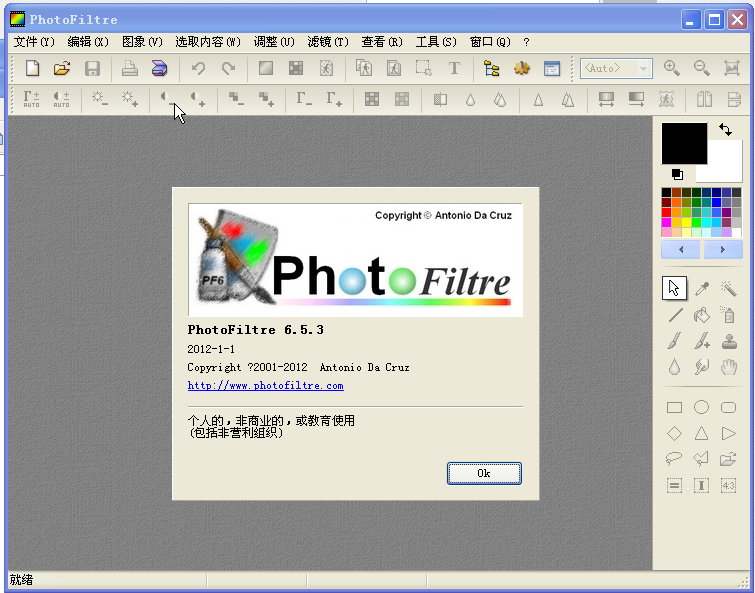This screenshot has width=755, height=593.
Task: Open the 图象(V) menu
Action: coord(142,42)
